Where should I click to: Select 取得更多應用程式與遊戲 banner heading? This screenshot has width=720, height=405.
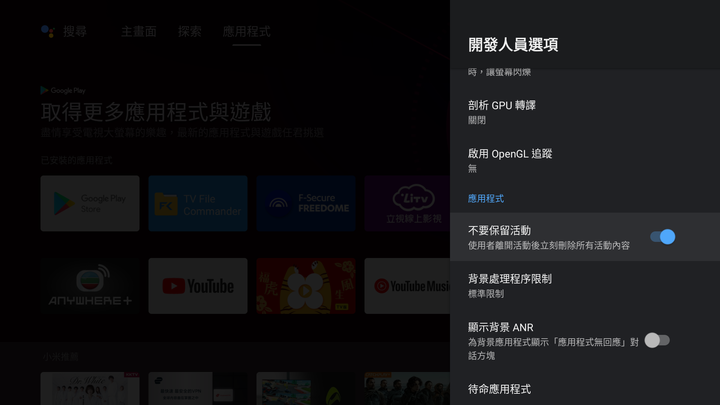tap(156, 112)
